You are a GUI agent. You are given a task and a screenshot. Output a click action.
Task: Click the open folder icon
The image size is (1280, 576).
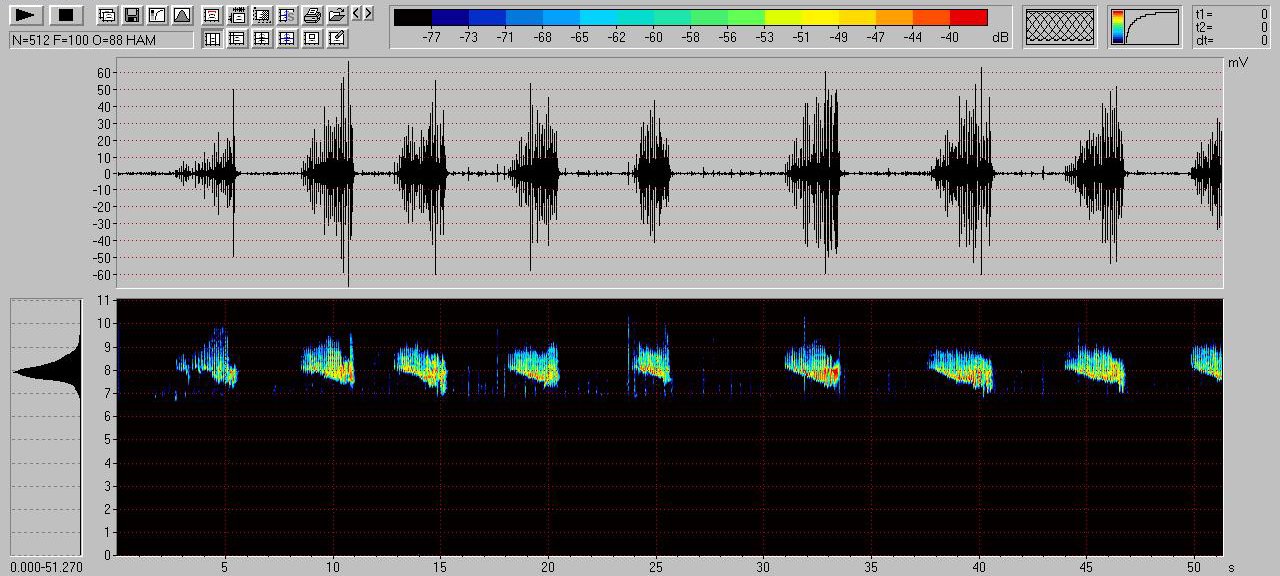[x=337, y=15]
